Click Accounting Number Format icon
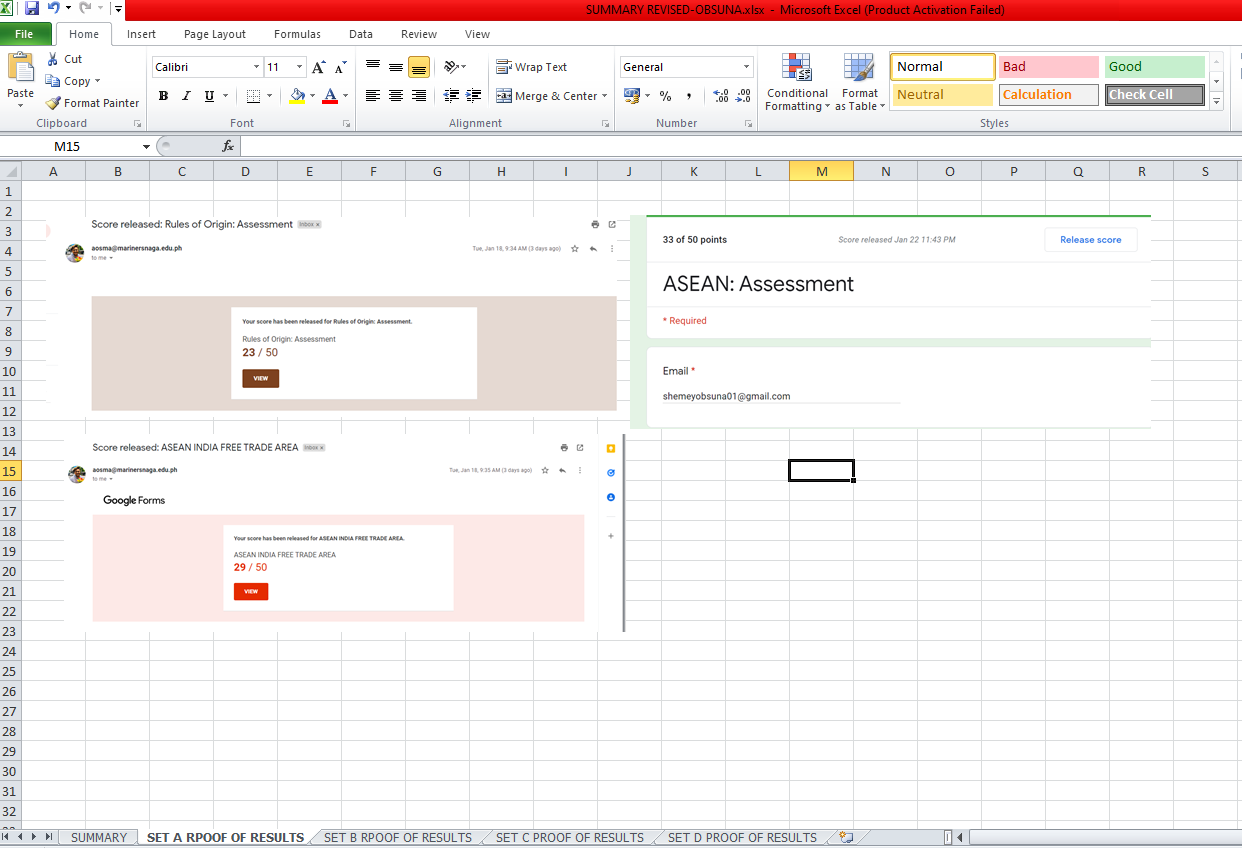This screenshot has height=848, width=1242. [631, 96]
